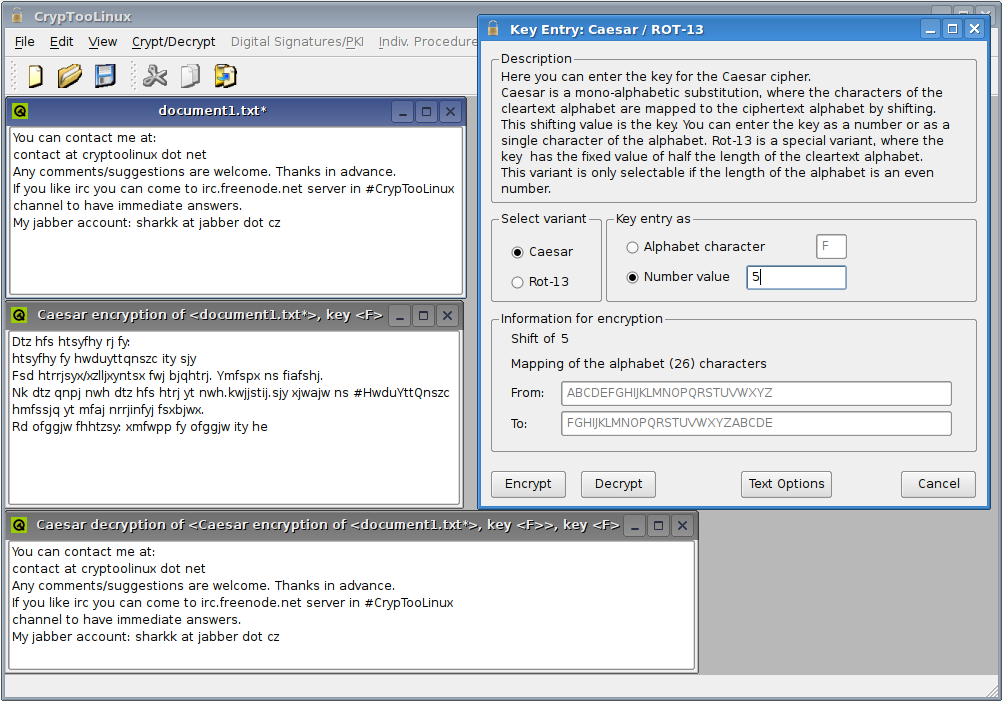Select the Rot-13 variant radio button
The height and width of the screenshot is (702, 1003).
(517, 282)
